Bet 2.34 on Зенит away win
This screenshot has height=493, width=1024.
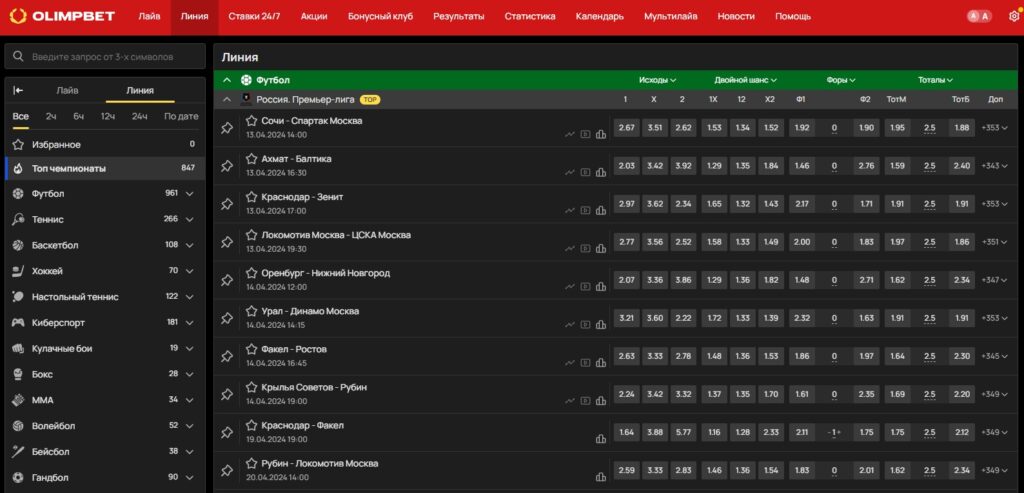(x=683, y=204)
